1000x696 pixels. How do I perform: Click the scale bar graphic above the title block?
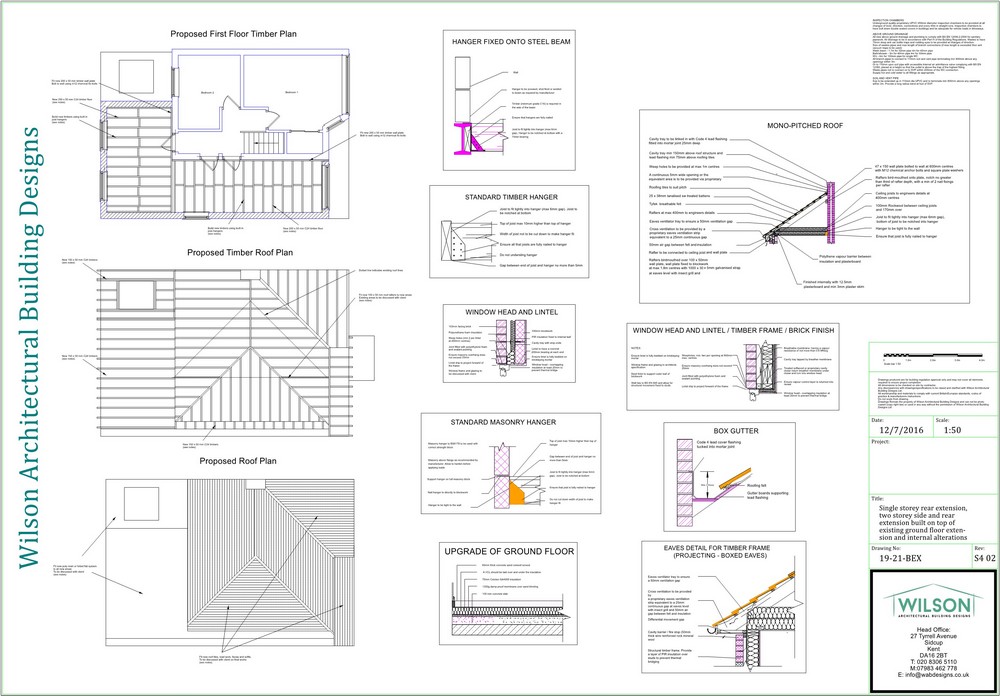click(x=934, y=355)
